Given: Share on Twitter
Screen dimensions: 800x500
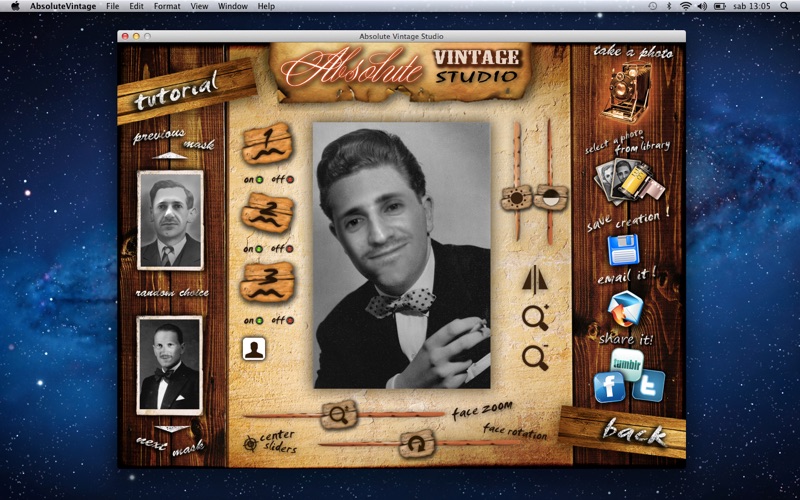Looking at the screenshot, I should 648,386.
